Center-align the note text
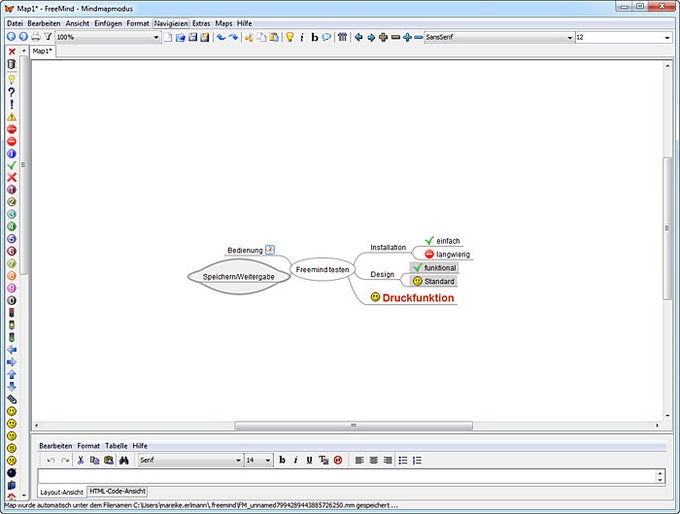This screenshot has width=680, height=514. tap(373, 460)
